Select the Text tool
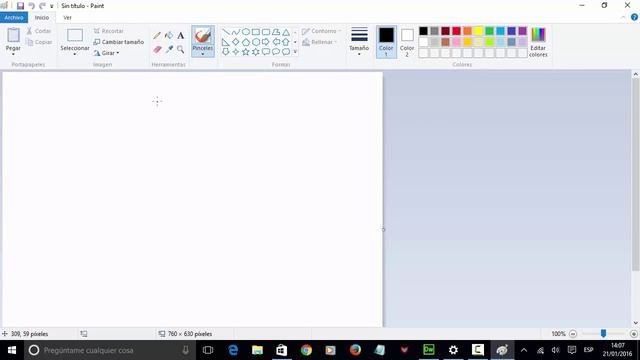Screen dimensions: 640x360 (x=180, y=36)
